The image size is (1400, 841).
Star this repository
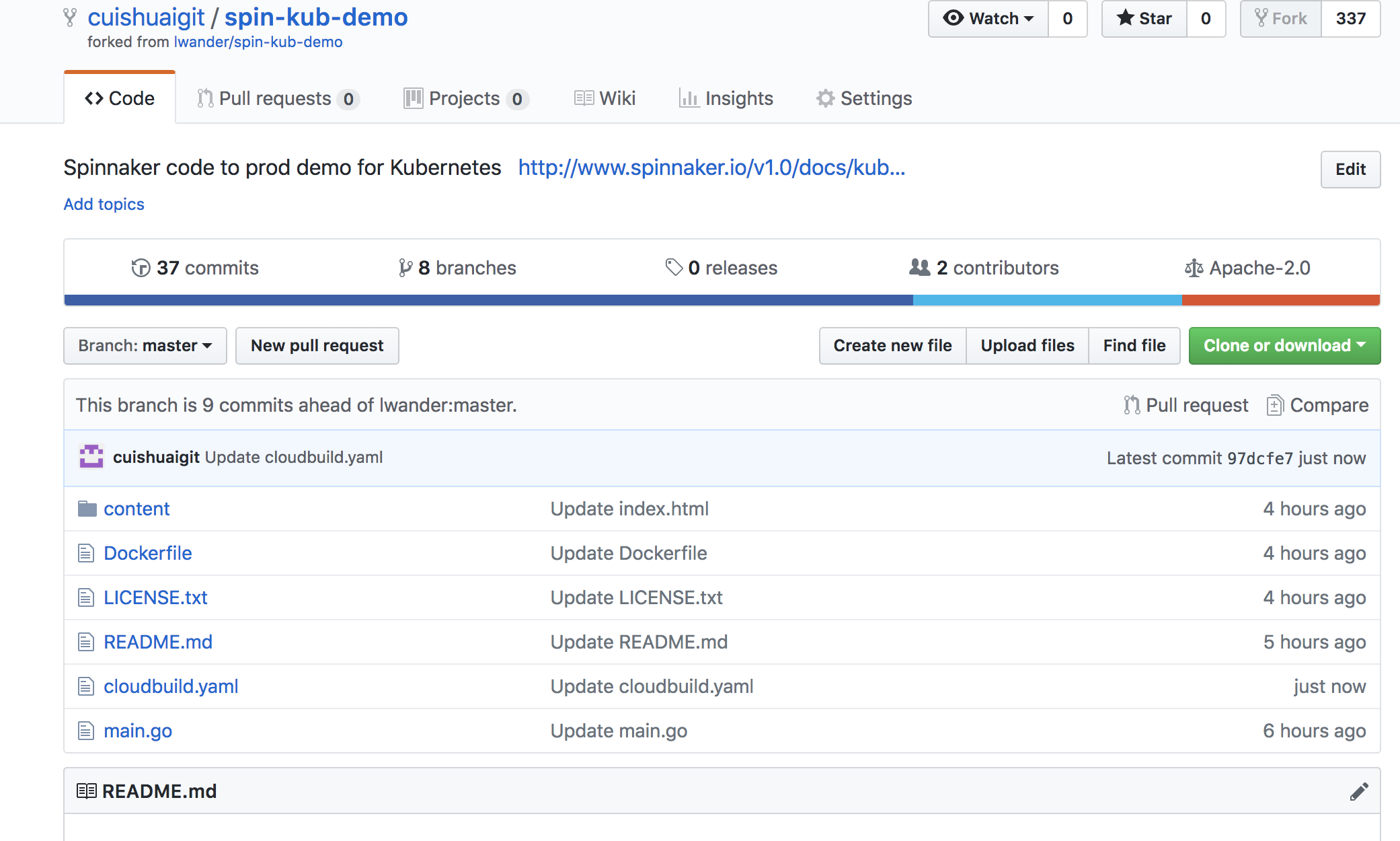(x=1144, y=18)
